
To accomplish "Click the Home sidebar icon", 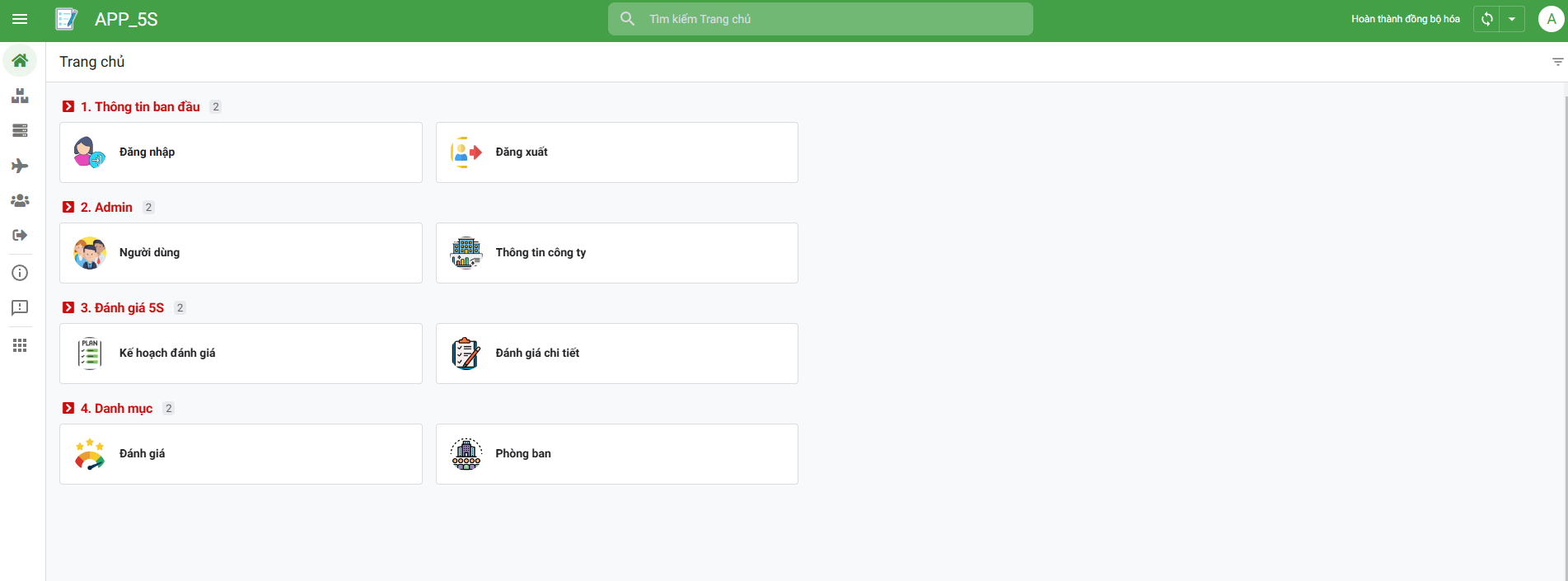I will [x=20, y=61].
